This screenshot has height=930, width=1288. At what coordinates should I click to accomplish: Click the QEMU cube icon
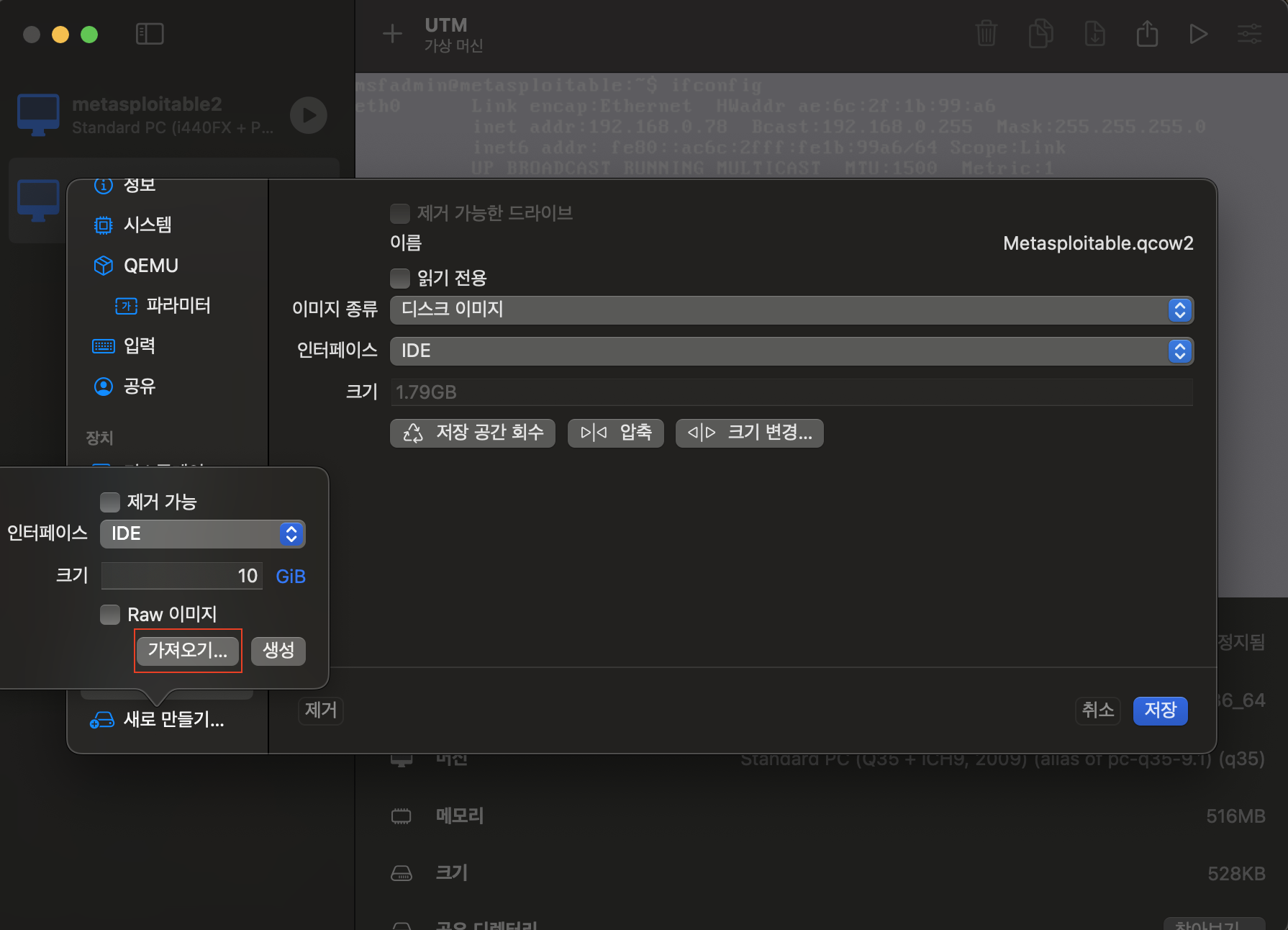tap(104, 266)
